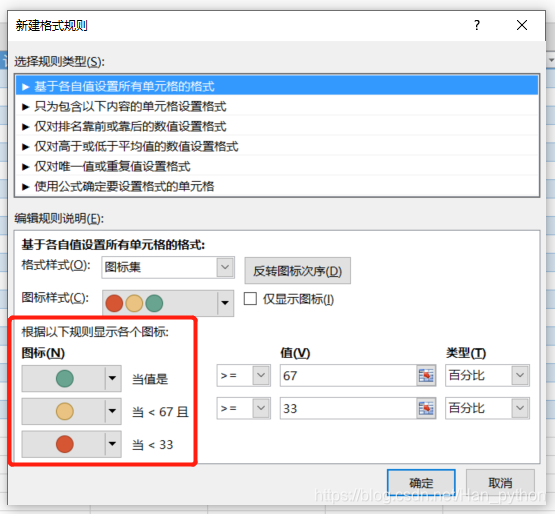Click the 当 < 67 且 condition text

click(160, 412)
